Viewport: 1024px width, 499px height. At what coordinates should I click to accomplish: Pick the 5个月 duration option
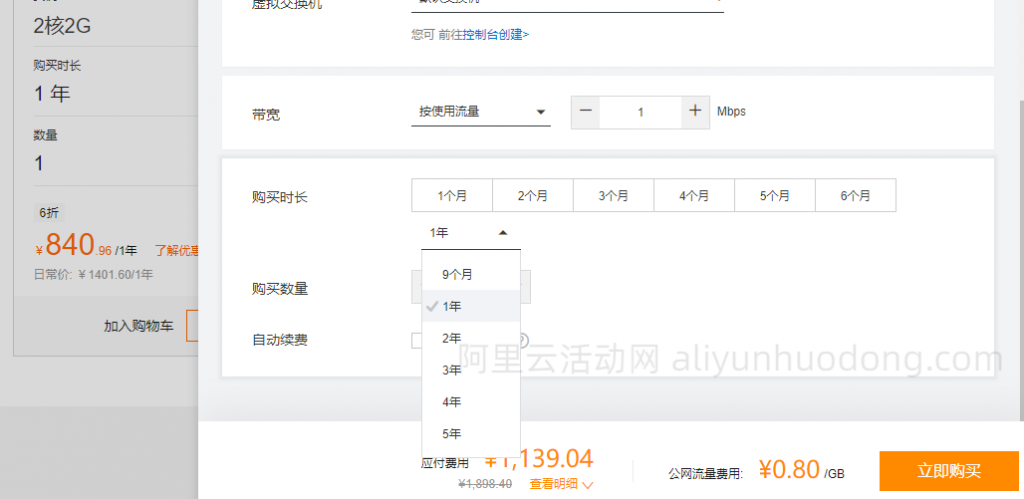(x=775, y=196)
